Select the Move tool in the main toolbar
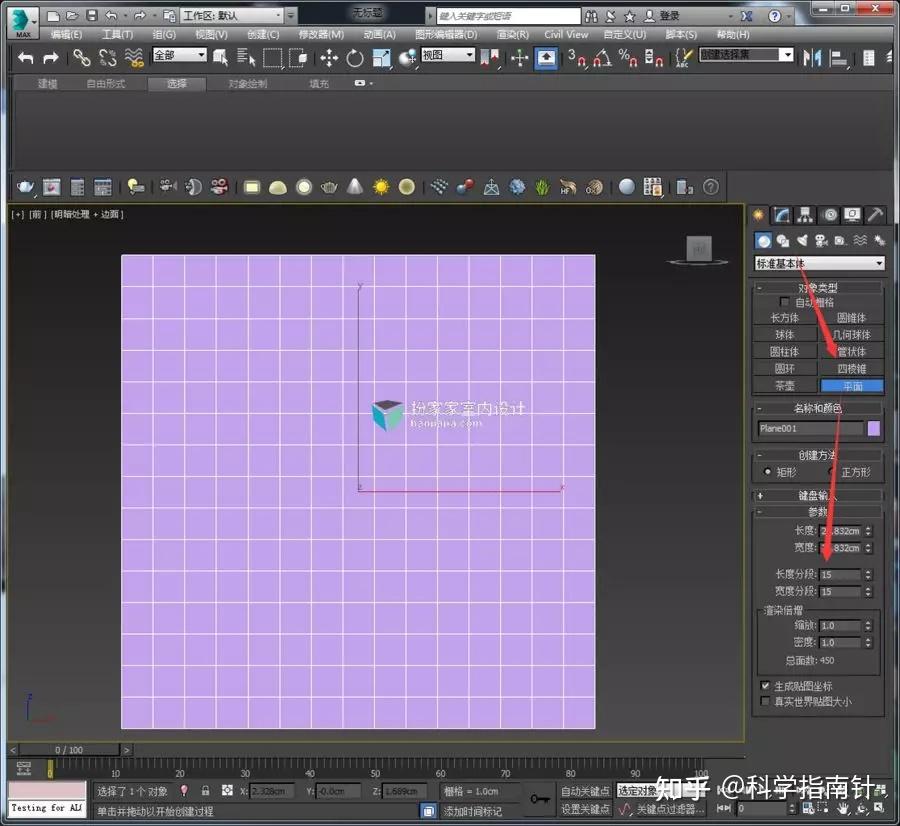 click(327, 60)
